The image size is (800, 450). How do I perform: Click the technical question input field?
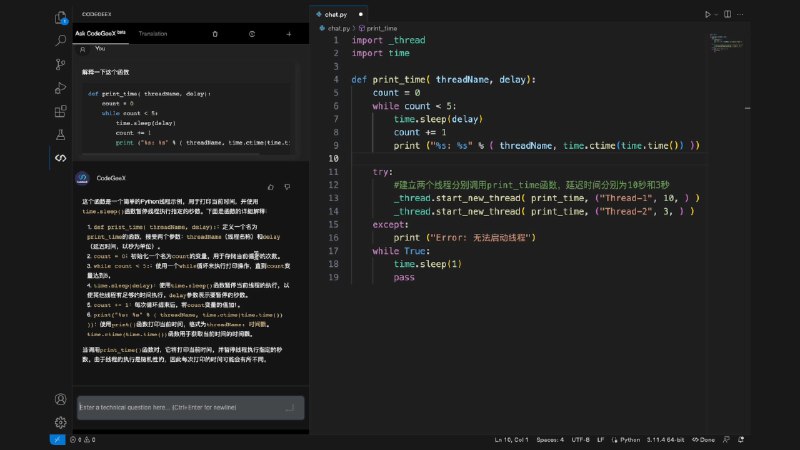[x=180, y=407]
